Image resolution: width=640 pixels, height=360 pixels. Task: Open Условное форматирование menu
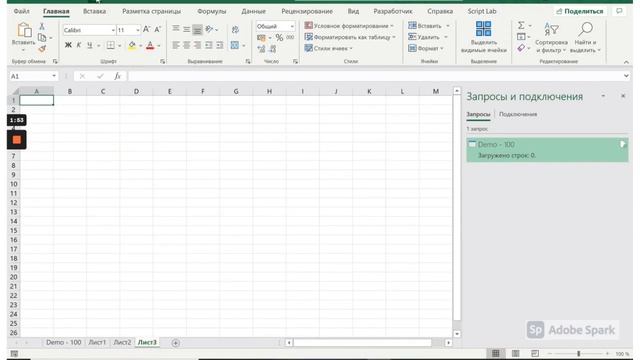click(x=349, y=26)
